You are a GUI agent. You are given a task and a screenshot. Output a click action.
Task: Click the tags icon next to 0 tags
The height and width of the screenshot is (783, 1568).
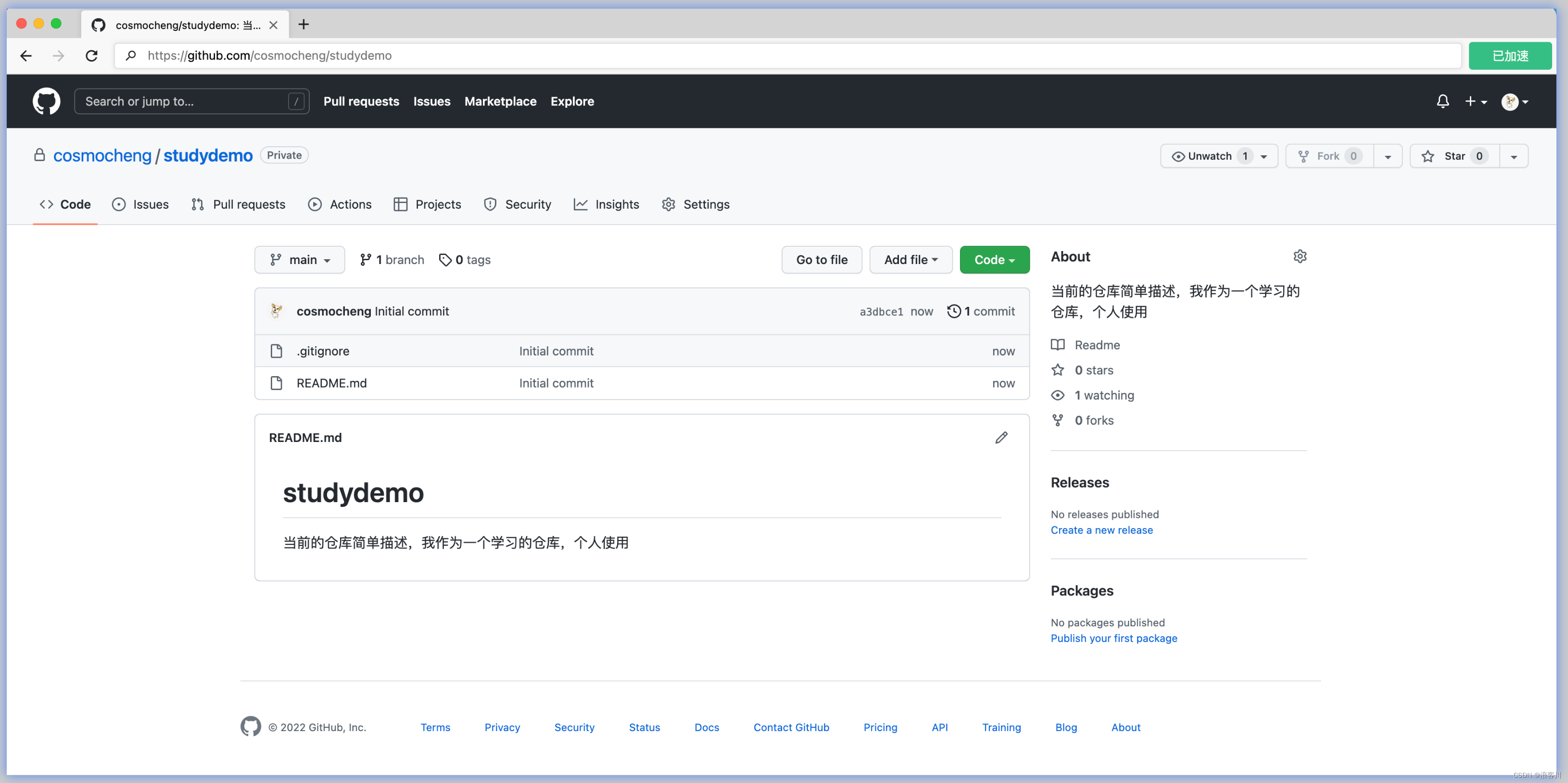445,260
